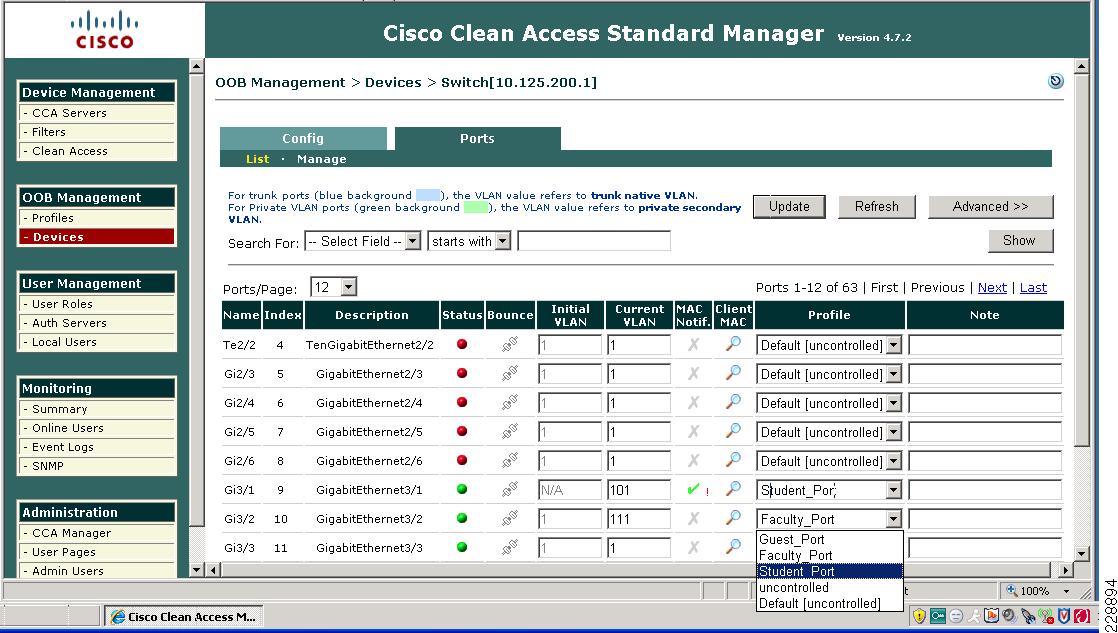Open the Advanced >> options
This screenshot has width=1118, height=633.
pos(990,207)
